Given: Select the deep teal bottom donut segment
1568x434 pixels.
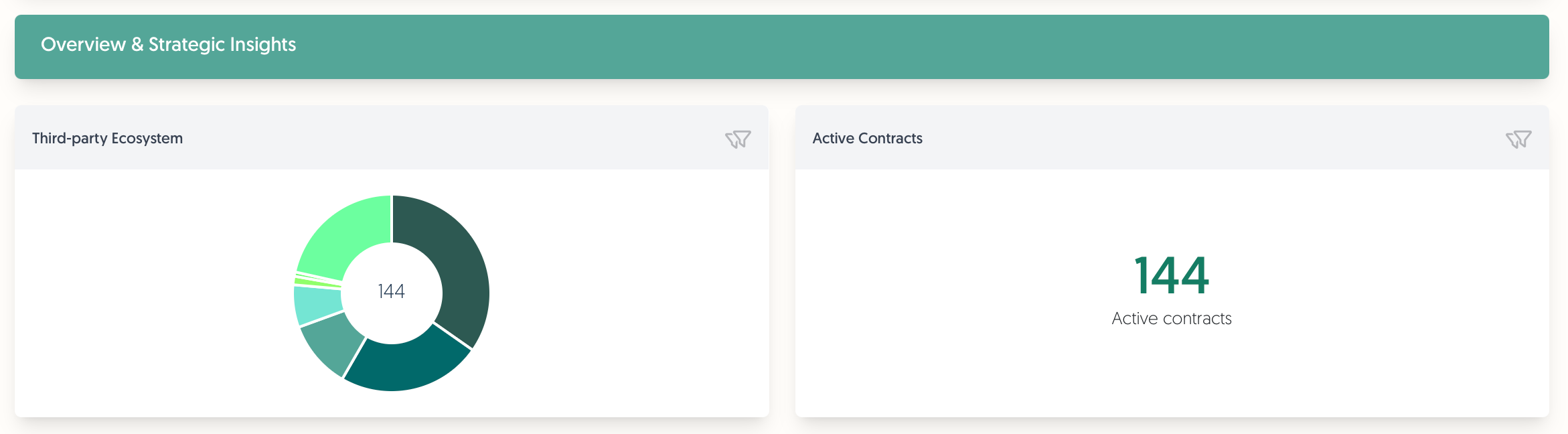Looking at the screenshot, I should point(405,365).
